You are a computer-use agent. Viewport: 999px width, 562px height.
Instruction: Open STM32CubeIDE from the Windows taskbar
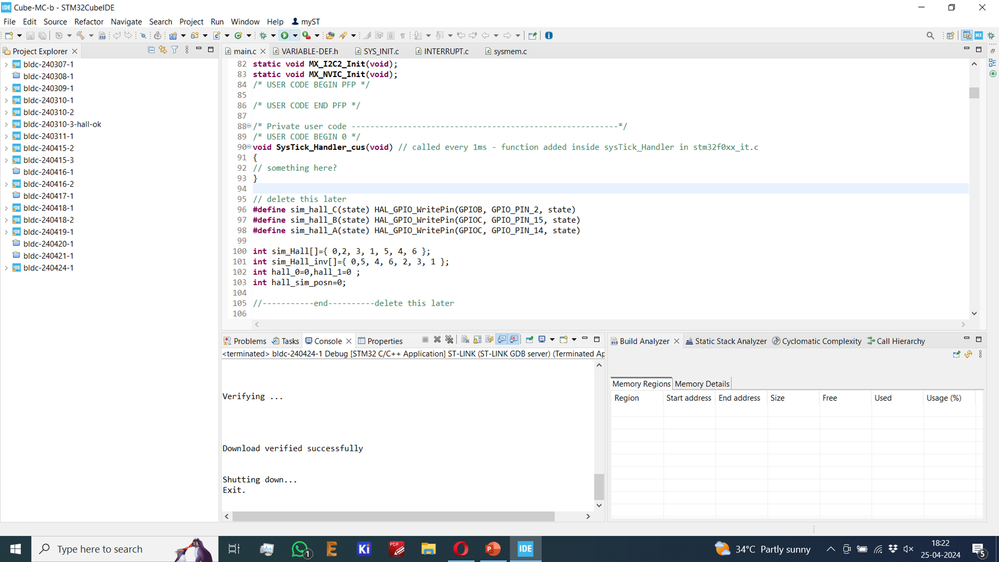pyautogui.click(x=525, y=549)
